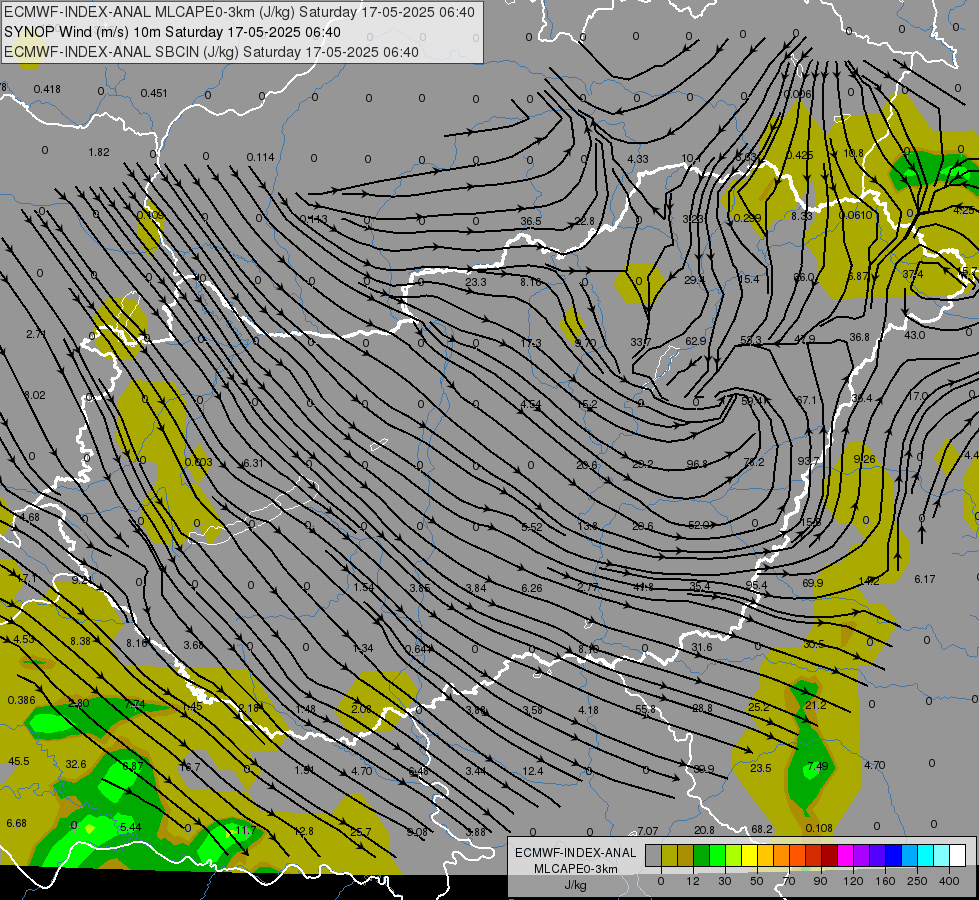Click the map value 11.7
Viewport: 979px width, 900px height.
coord(245,830)
